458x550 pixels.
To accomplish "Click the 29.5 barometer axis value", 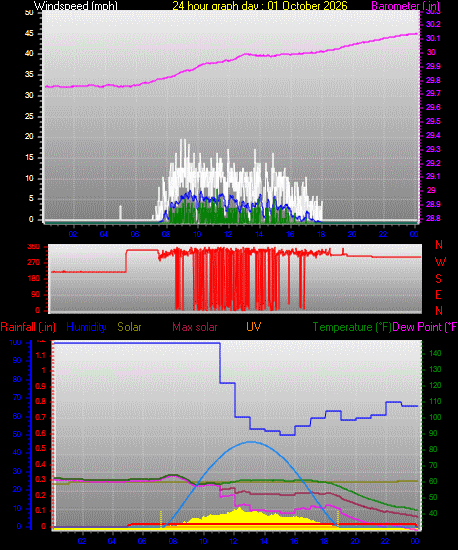I will 433,121.
